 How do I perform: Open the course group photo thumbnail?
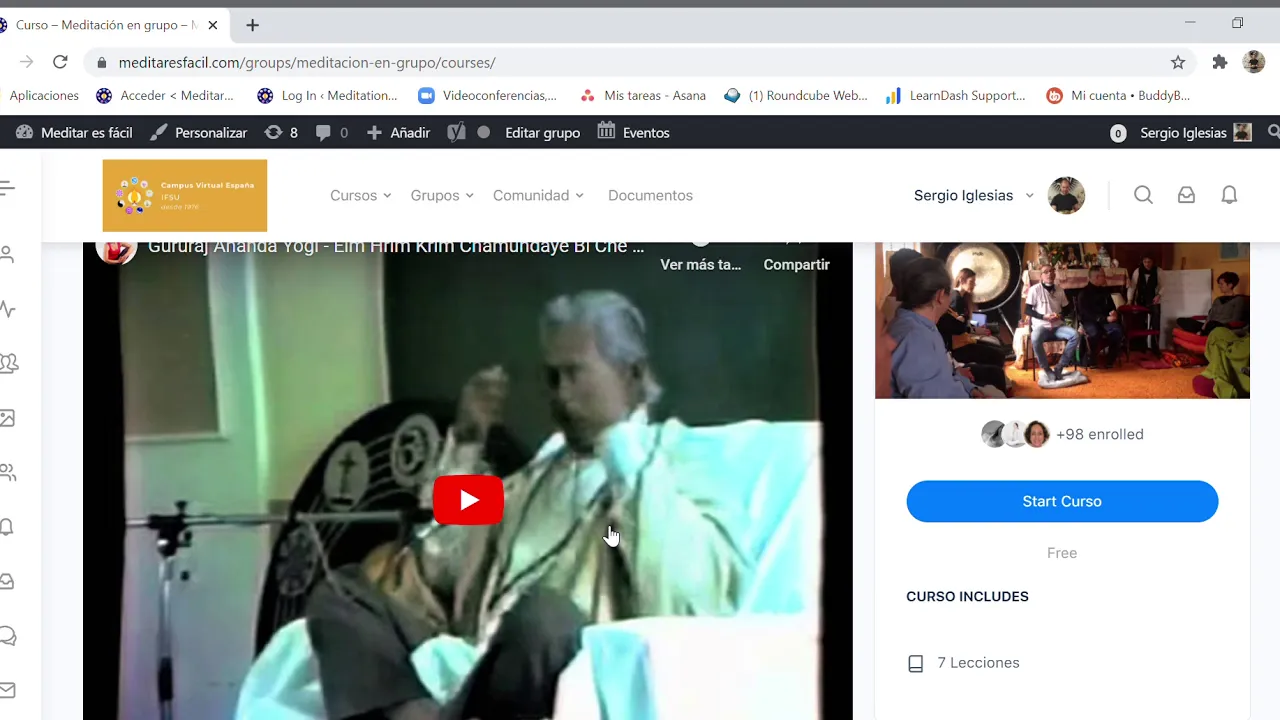1062,320
